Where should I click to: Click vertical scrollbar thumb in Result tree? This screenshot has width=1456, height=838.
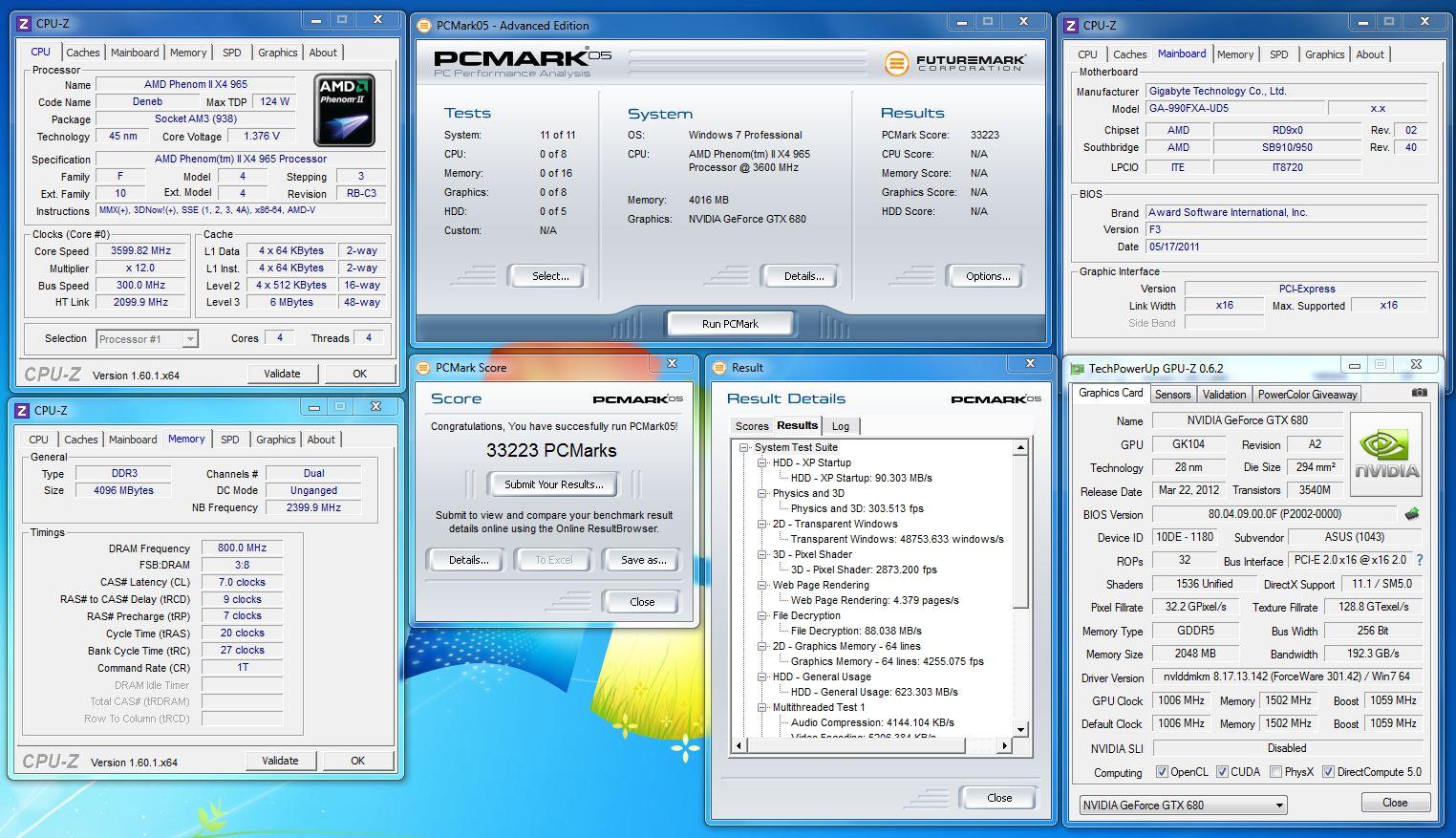[x=1020, y=532]
